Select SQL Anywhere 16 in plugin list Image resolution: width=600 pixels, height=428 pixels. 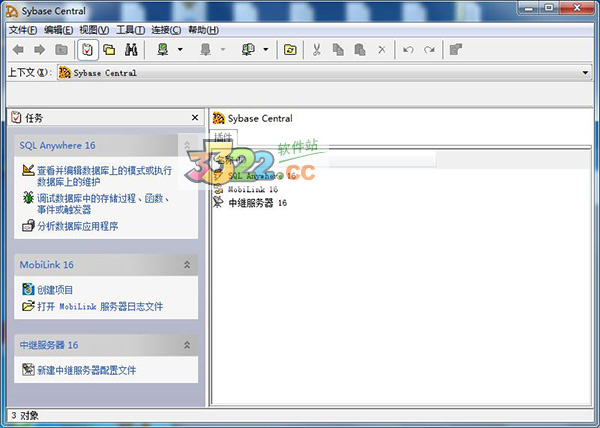(262, 176)
